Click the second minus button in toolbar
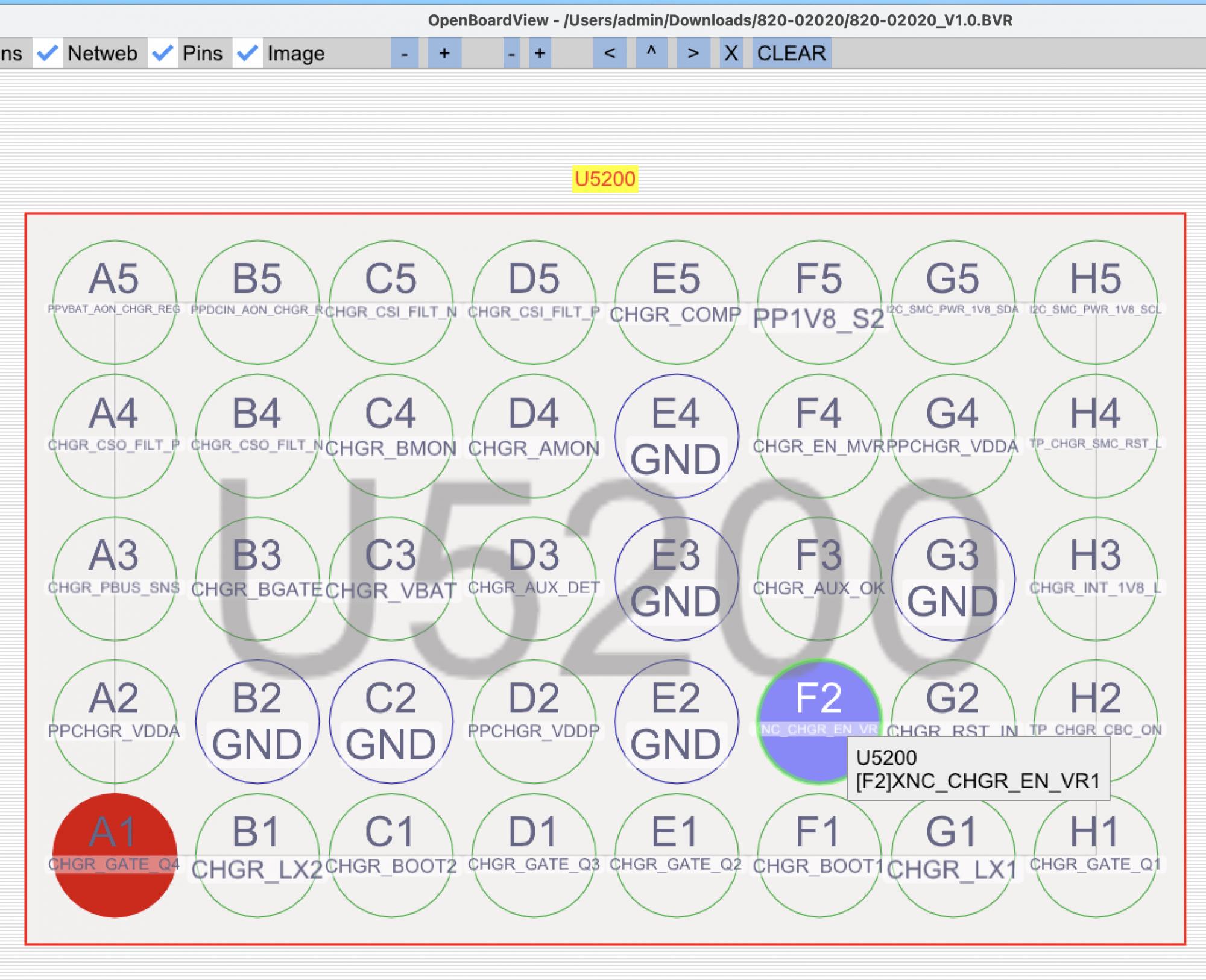The width and height of the screenshot is (1206, 980). pyautogui.click(x=511, y=53)
